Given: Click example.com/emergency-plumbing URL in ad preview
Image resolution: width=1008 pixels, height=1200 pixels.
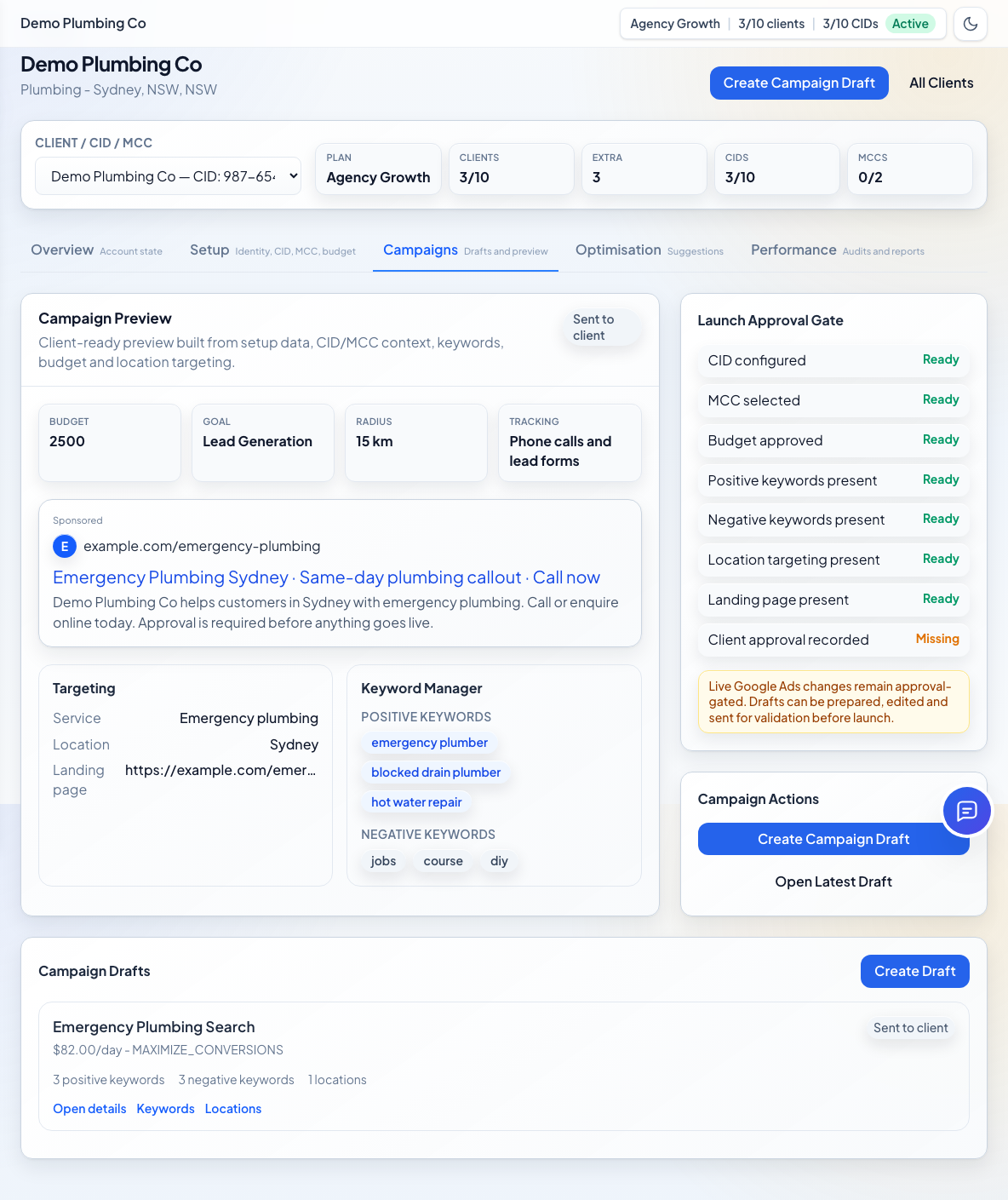Looking at the screenshot, I should (x=202, y=546).
